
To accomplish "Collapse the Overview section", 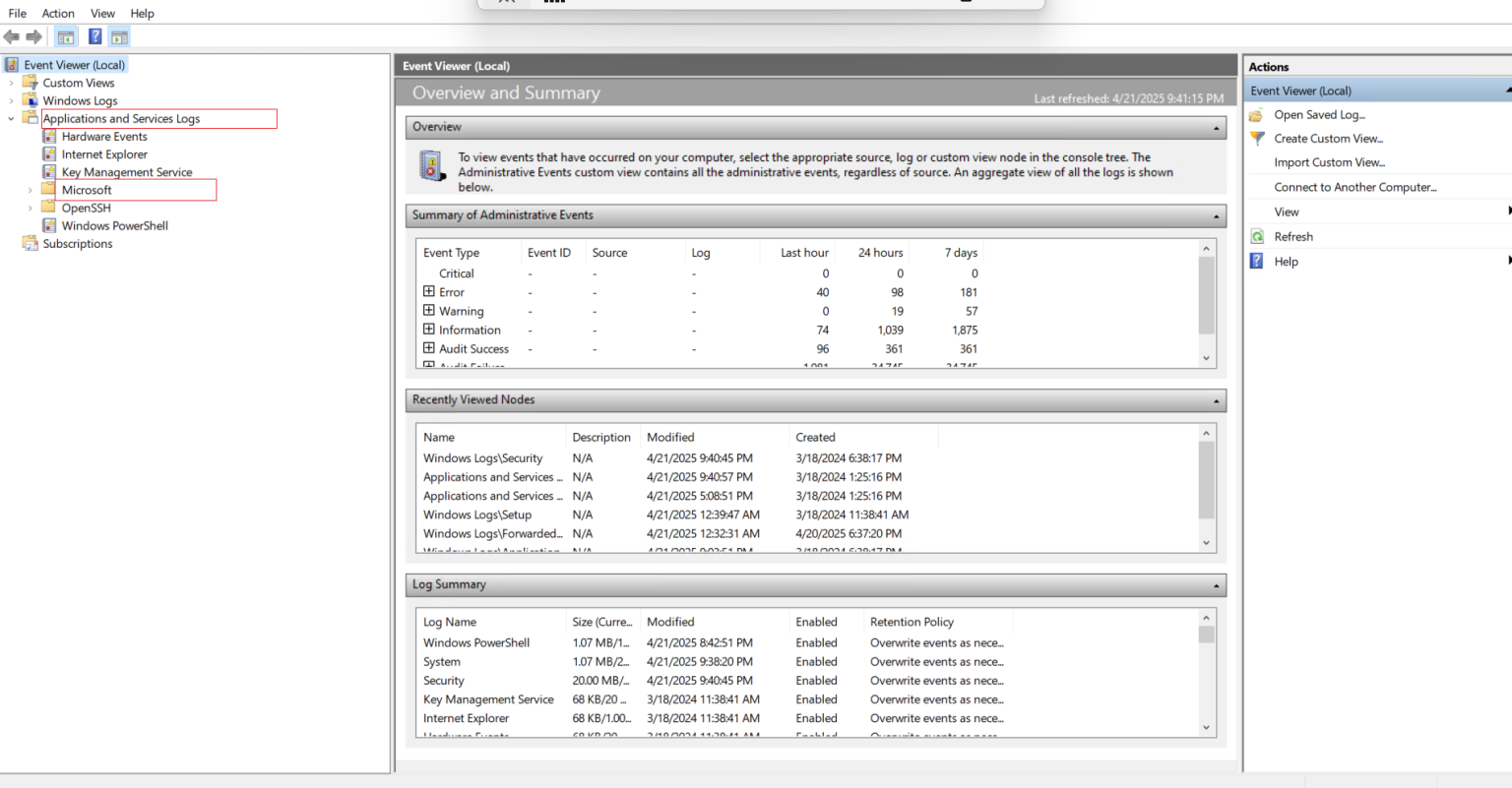I will 1214,127.
